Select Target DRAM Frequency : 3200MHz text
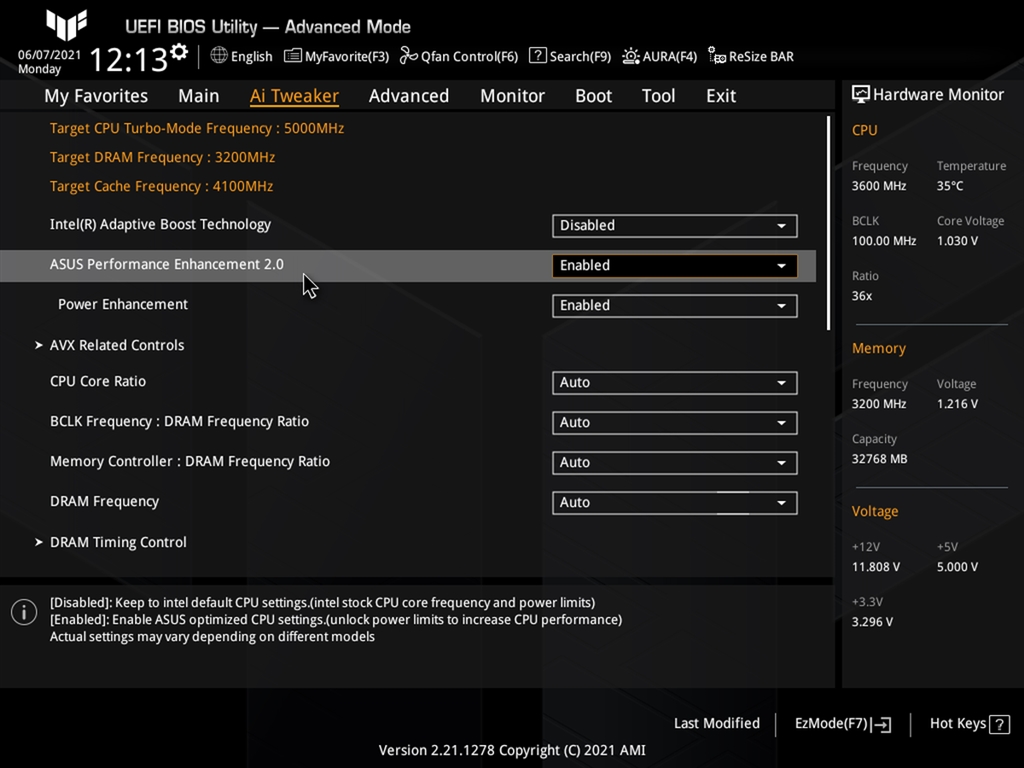 click(163, 157)
